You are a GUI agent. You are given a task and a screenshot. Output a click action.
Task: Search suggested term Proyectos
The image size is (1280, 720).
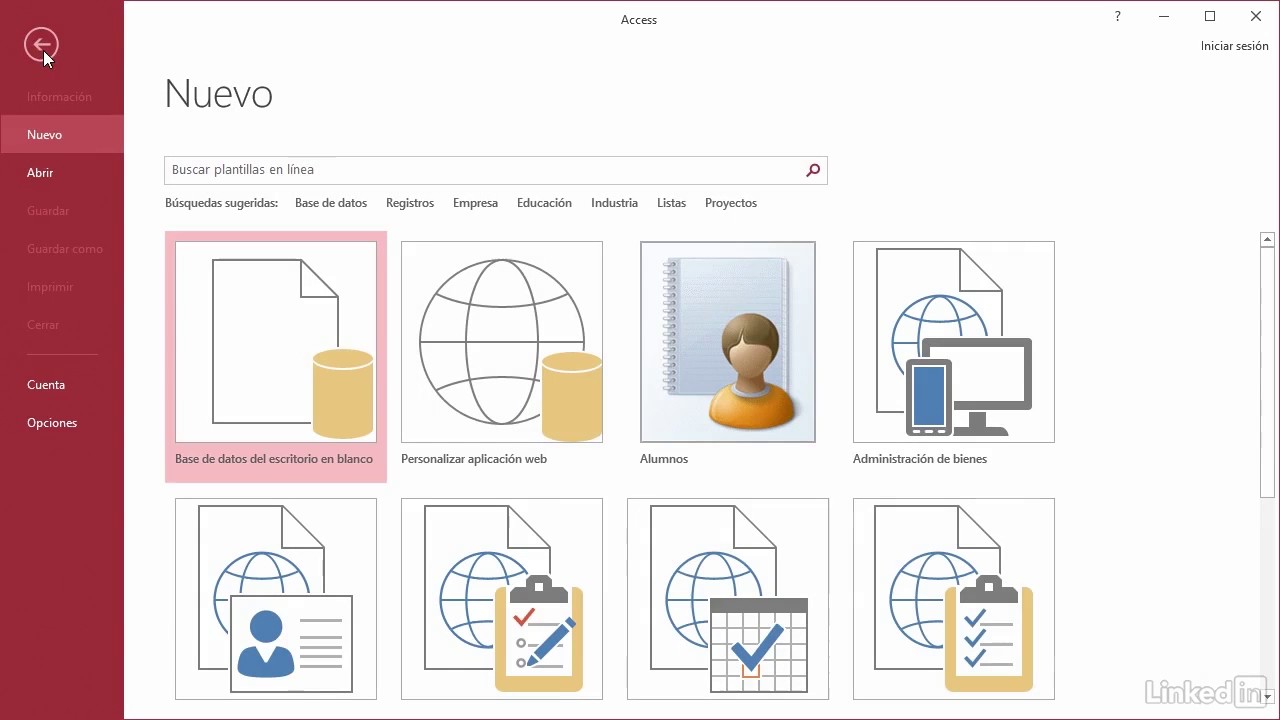(731, 203)
